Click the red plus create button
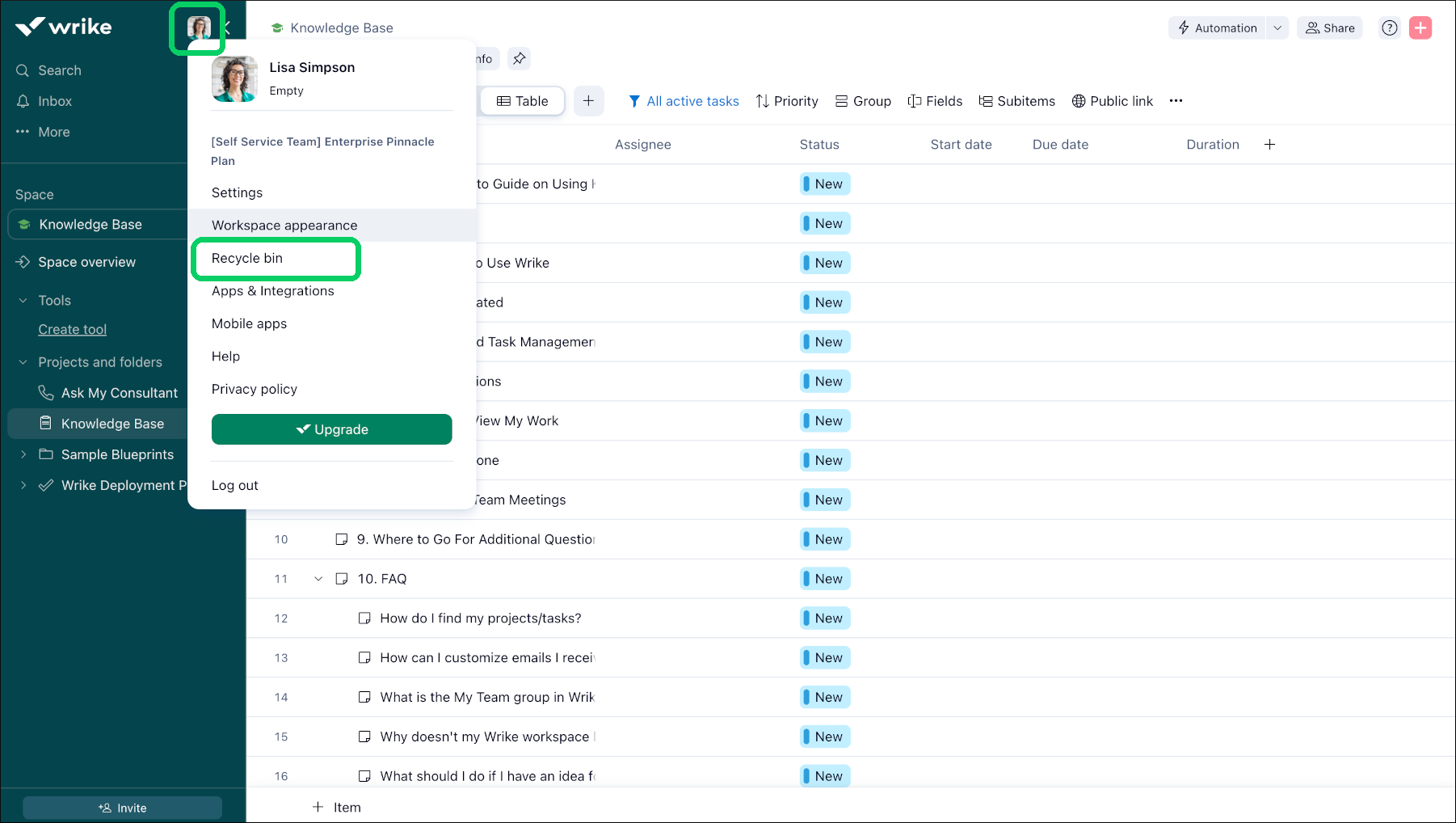 [1420, 28]
